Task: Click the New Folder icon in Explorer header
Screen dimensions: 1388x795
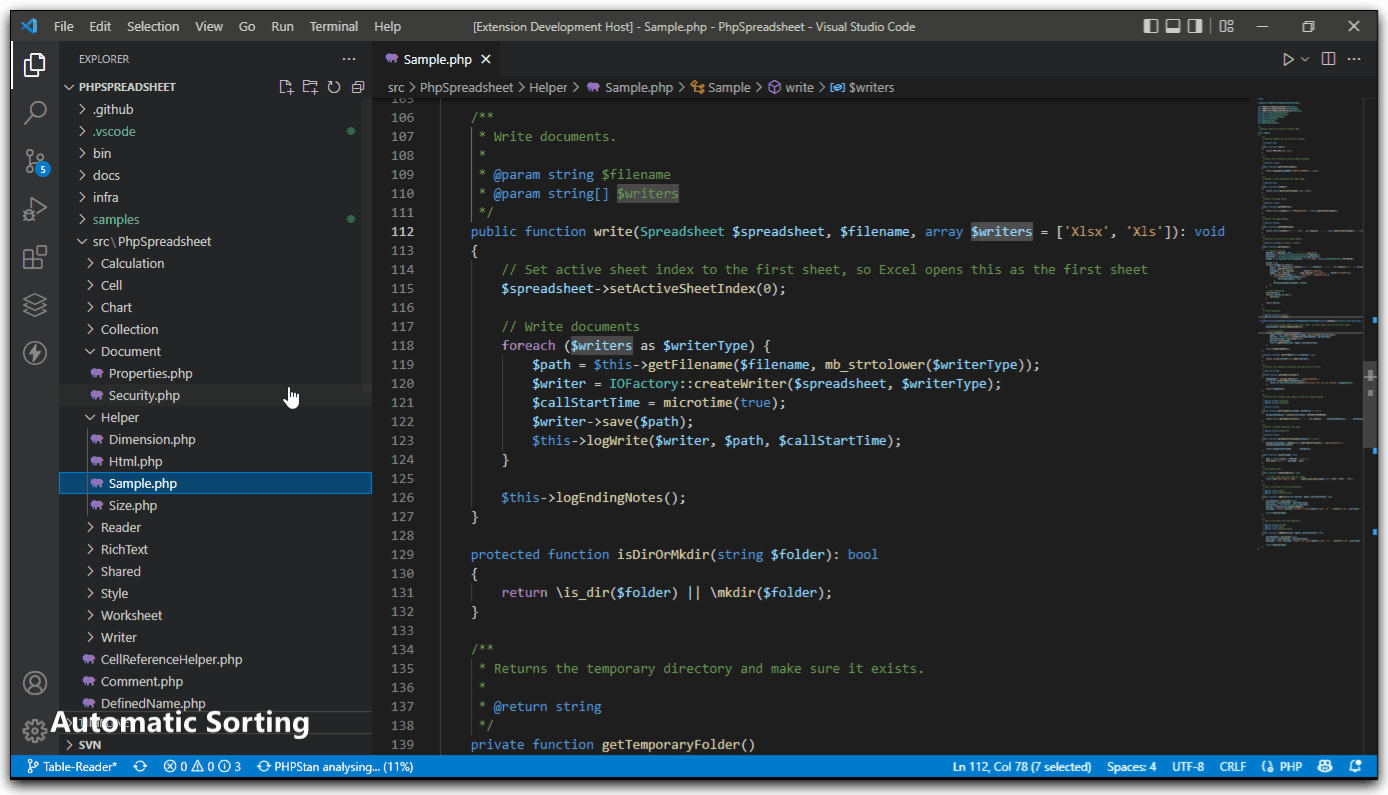Action: point(310,87)
